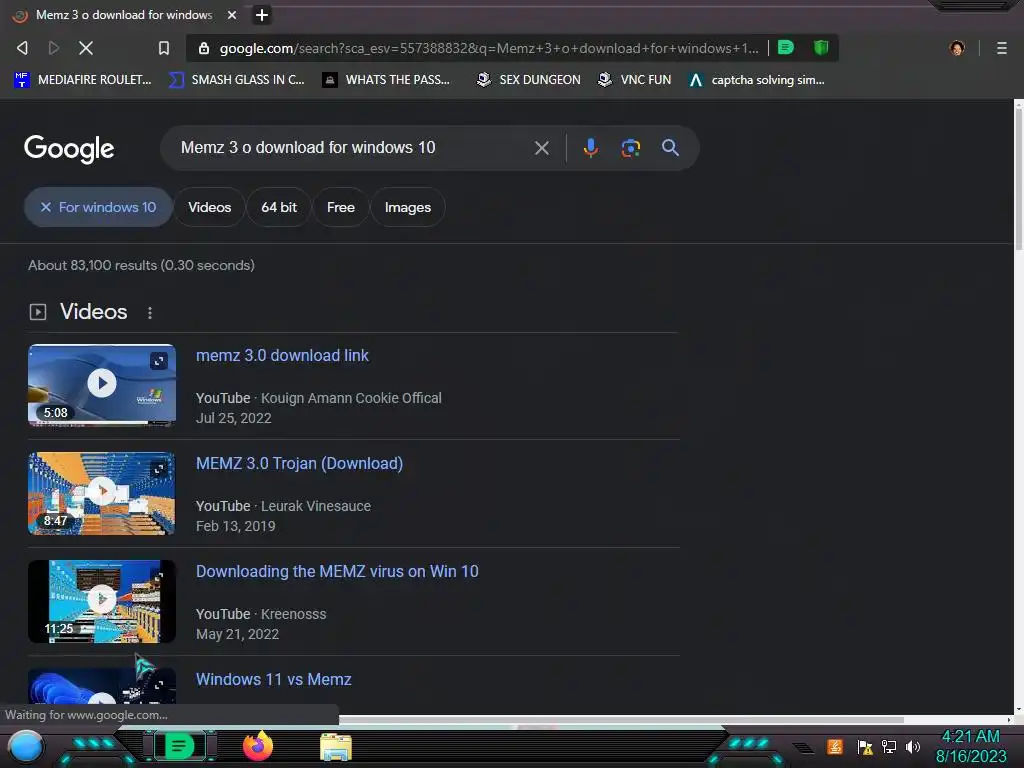Expand preview on the 11:25 video thumbnail
The image size is (1024, 768).
[159, 576]
